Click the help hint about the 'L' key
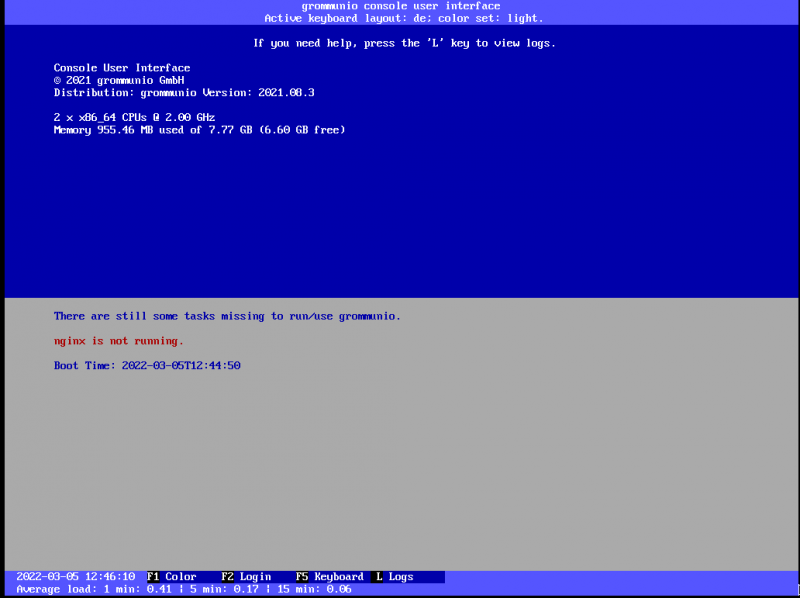 (404, 43)
